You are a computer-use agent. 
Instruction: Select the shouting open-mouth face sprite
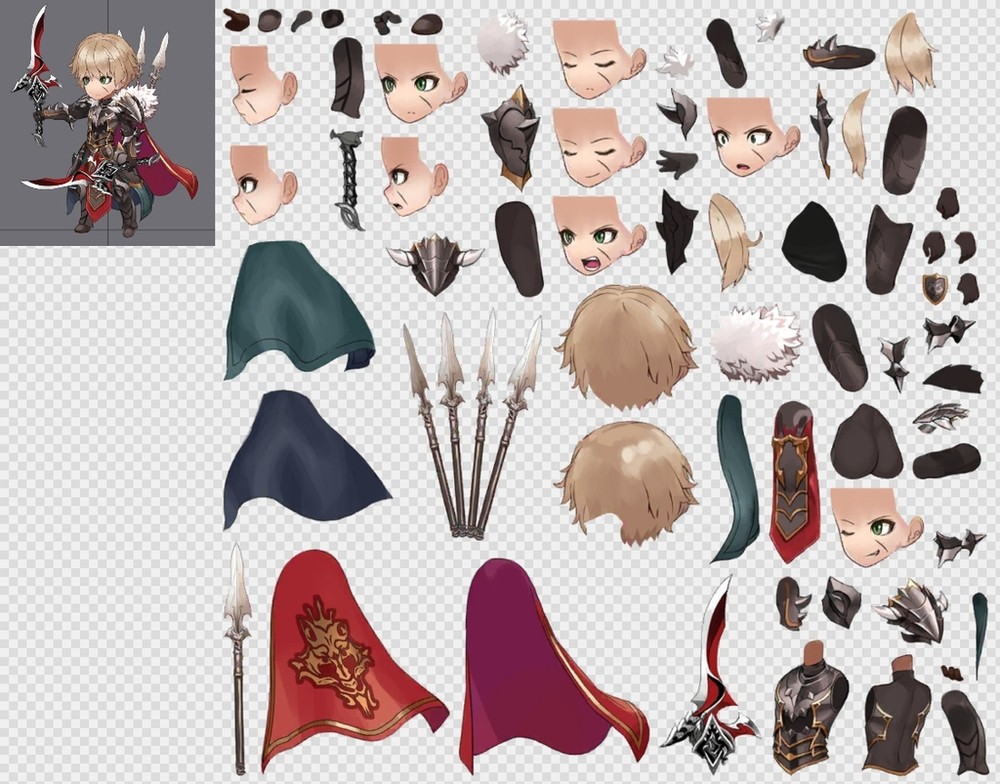(x=598, y=235)
